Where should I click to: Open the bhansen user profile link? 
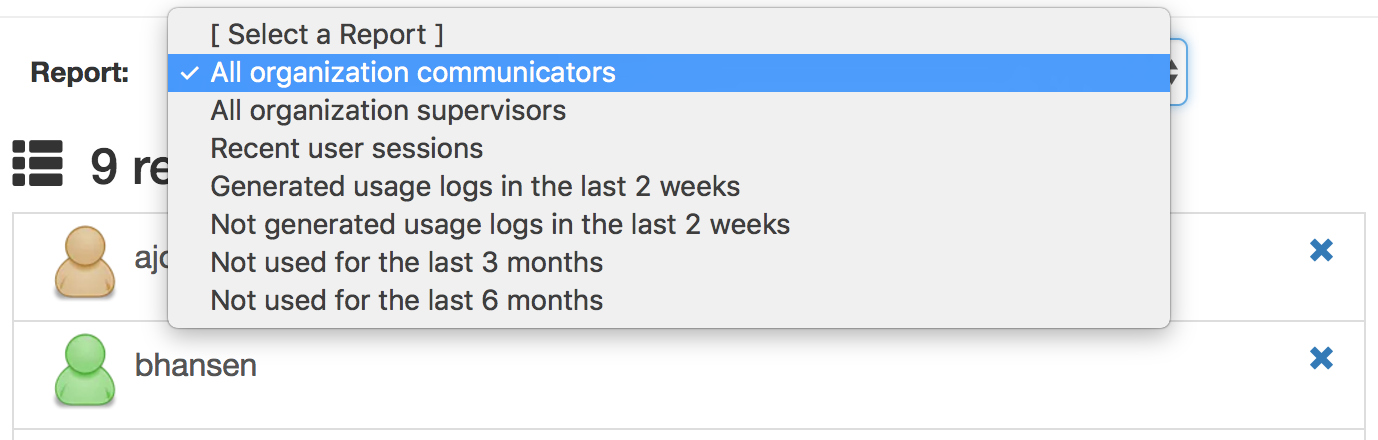[195, 366]
